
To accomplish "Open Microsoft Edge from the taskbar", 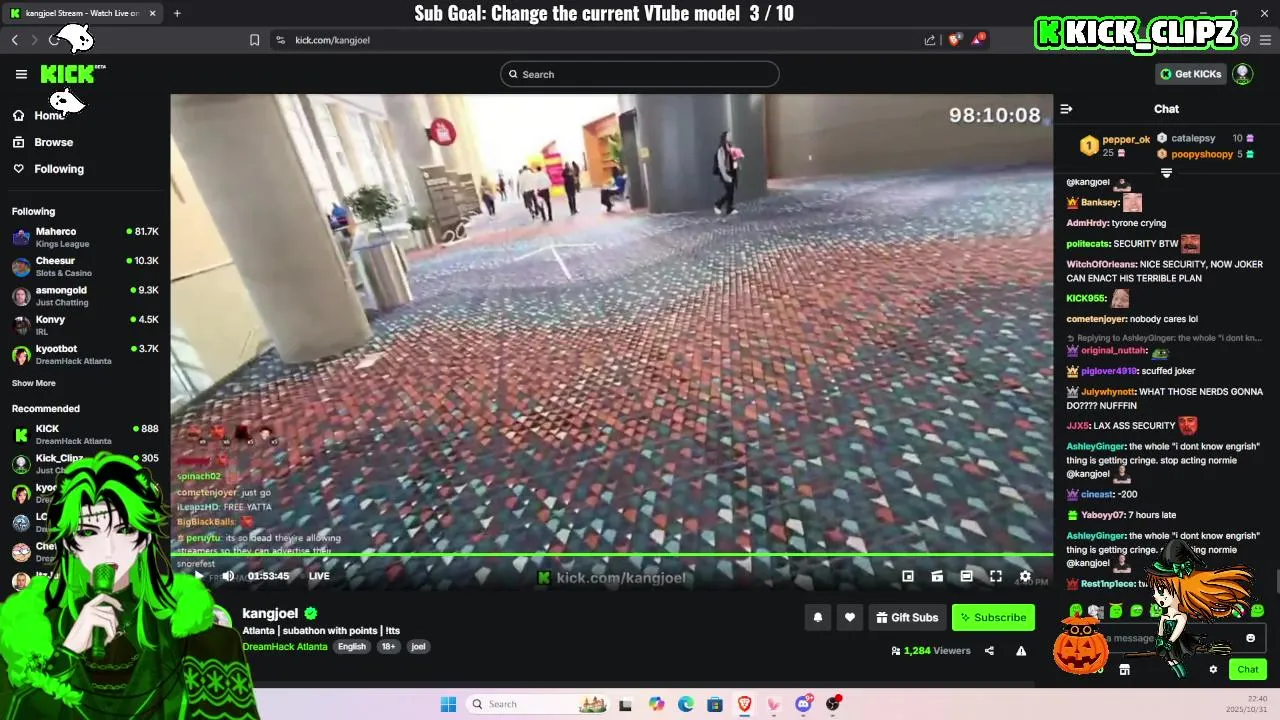I will (686, 704).
